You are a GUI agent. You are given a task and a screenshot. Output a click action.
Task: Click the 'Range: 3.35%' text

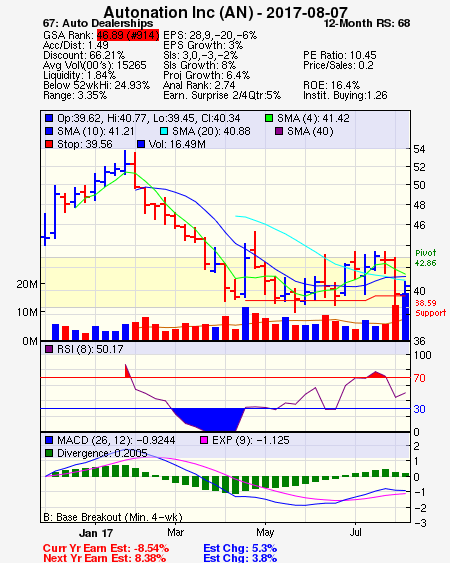tap(75, 96)
